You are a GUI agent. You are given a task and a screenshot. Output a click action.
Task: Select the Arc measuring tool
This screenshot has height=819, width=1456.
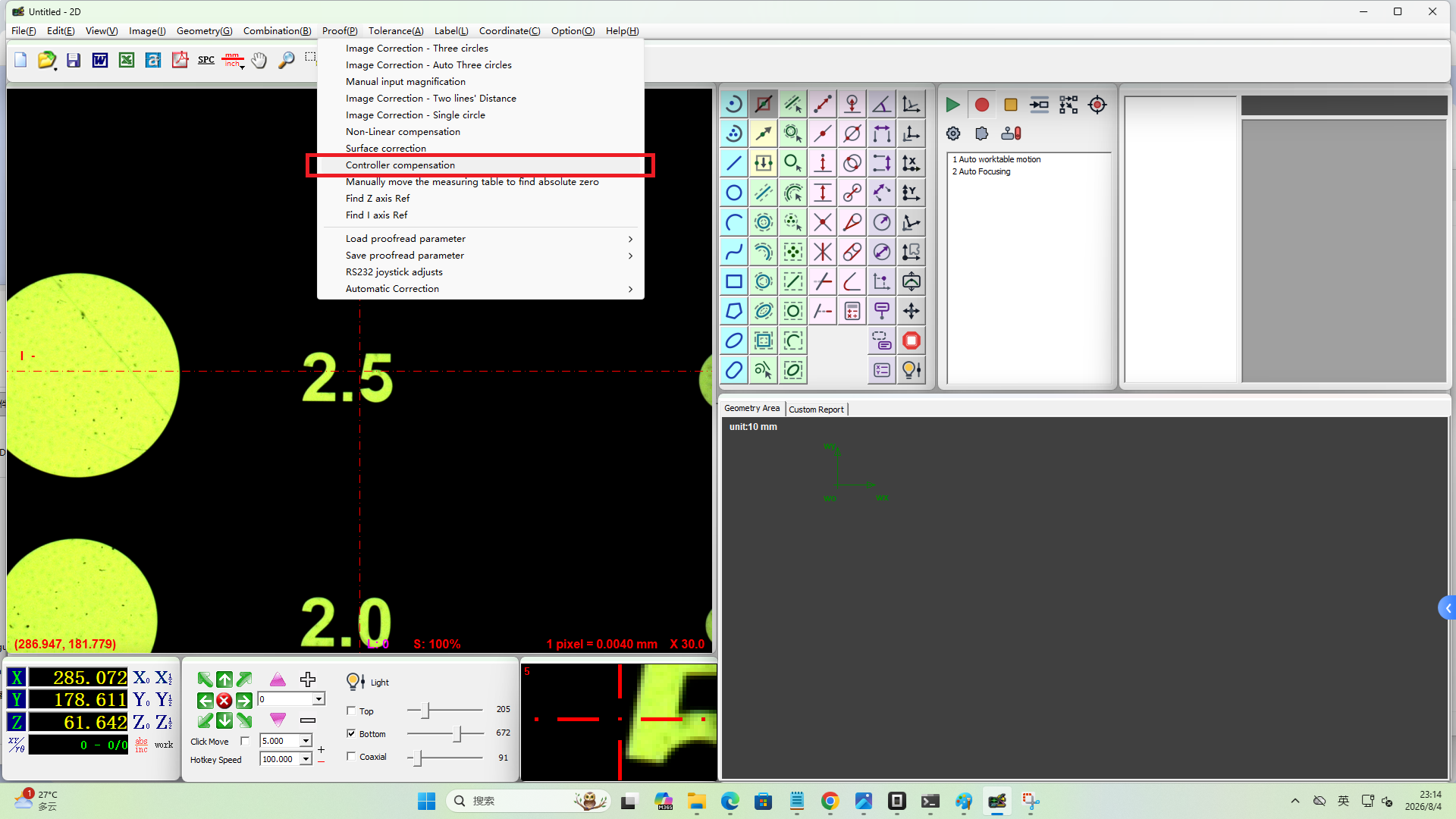pos(733,222)
